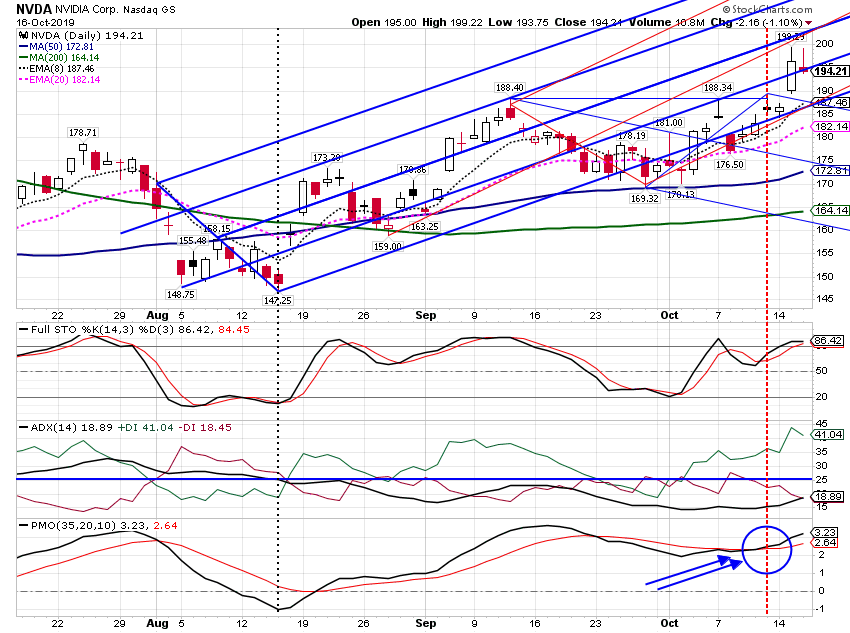Viewport: 850px width, 633px height.
Task: Select the pink EMA(20) legend entry
Action: click(x=59, y=80)
